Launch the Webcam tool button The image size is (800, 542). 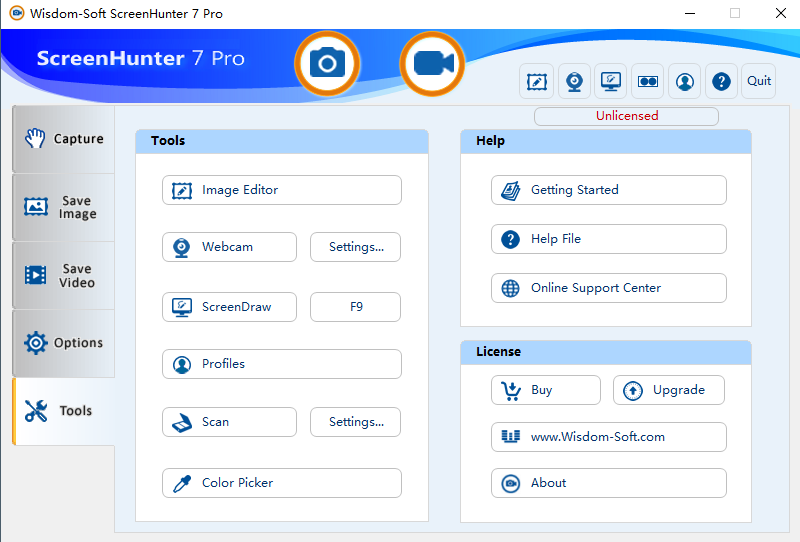point(229,247)
